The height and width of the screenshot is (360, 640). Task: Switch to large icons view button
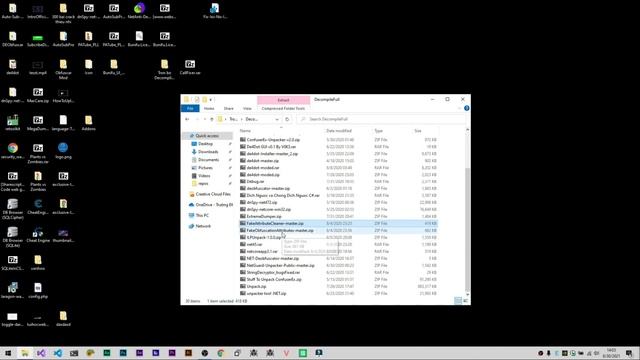point(465,301)
